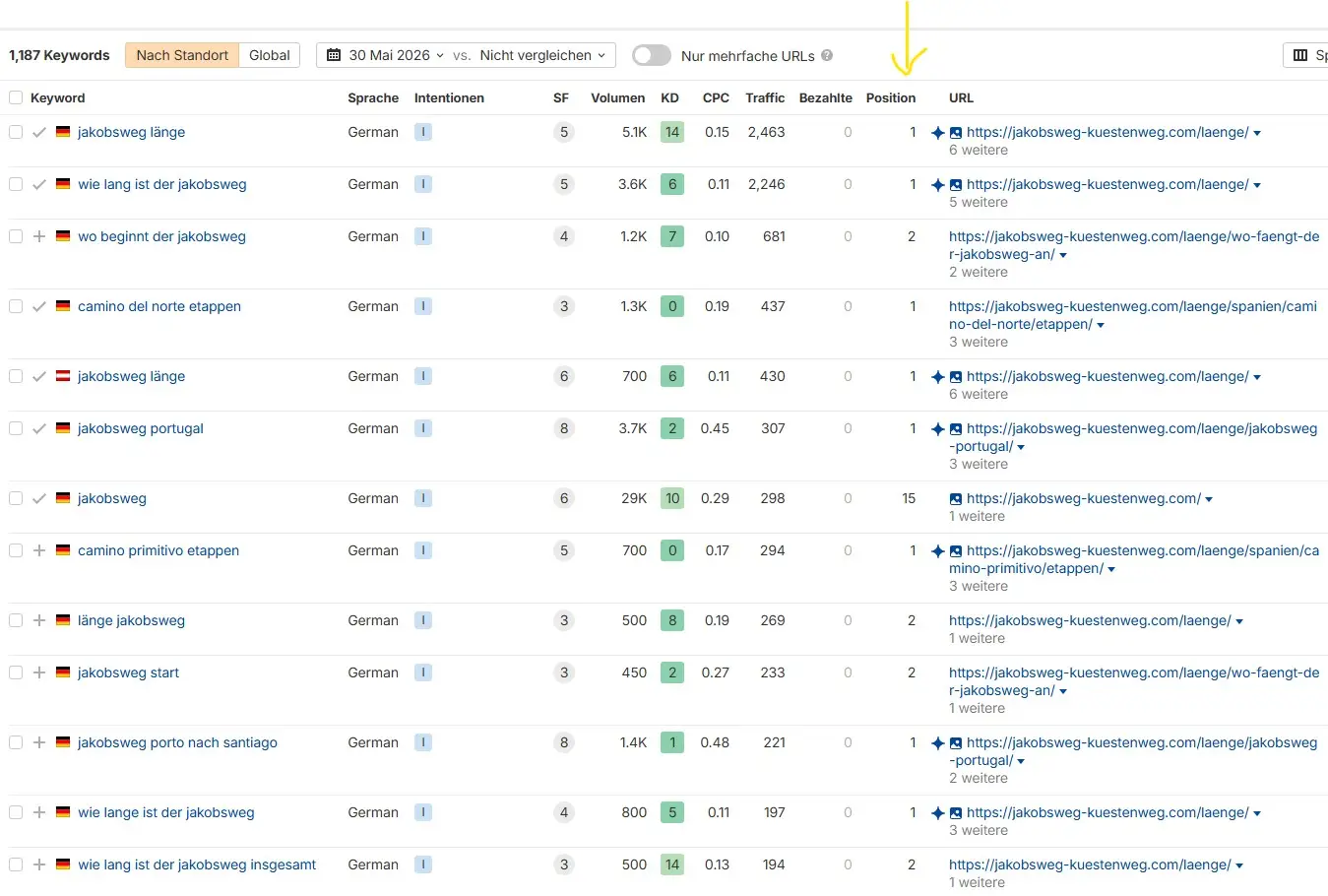Select the checkbox for 'camino del norte etappen'

16,306
